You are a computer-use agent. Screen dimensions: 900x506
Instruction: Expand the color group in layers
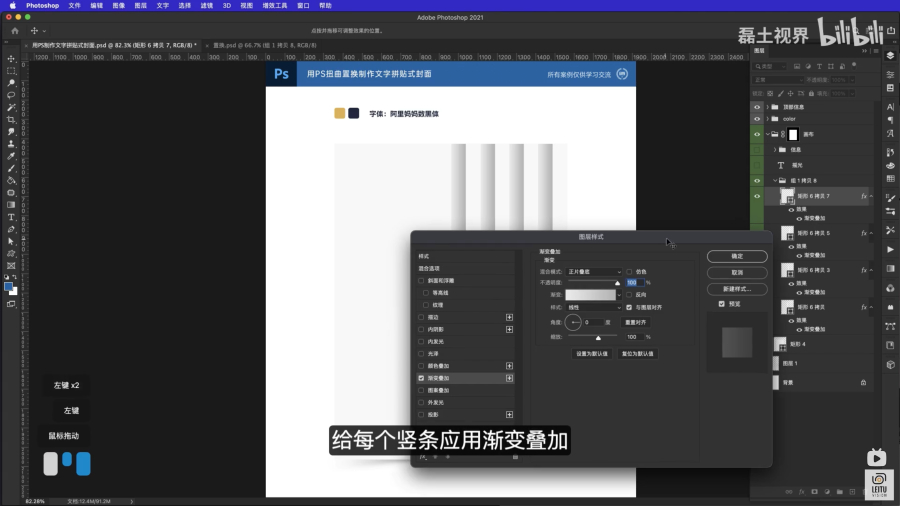pos(767,119)
